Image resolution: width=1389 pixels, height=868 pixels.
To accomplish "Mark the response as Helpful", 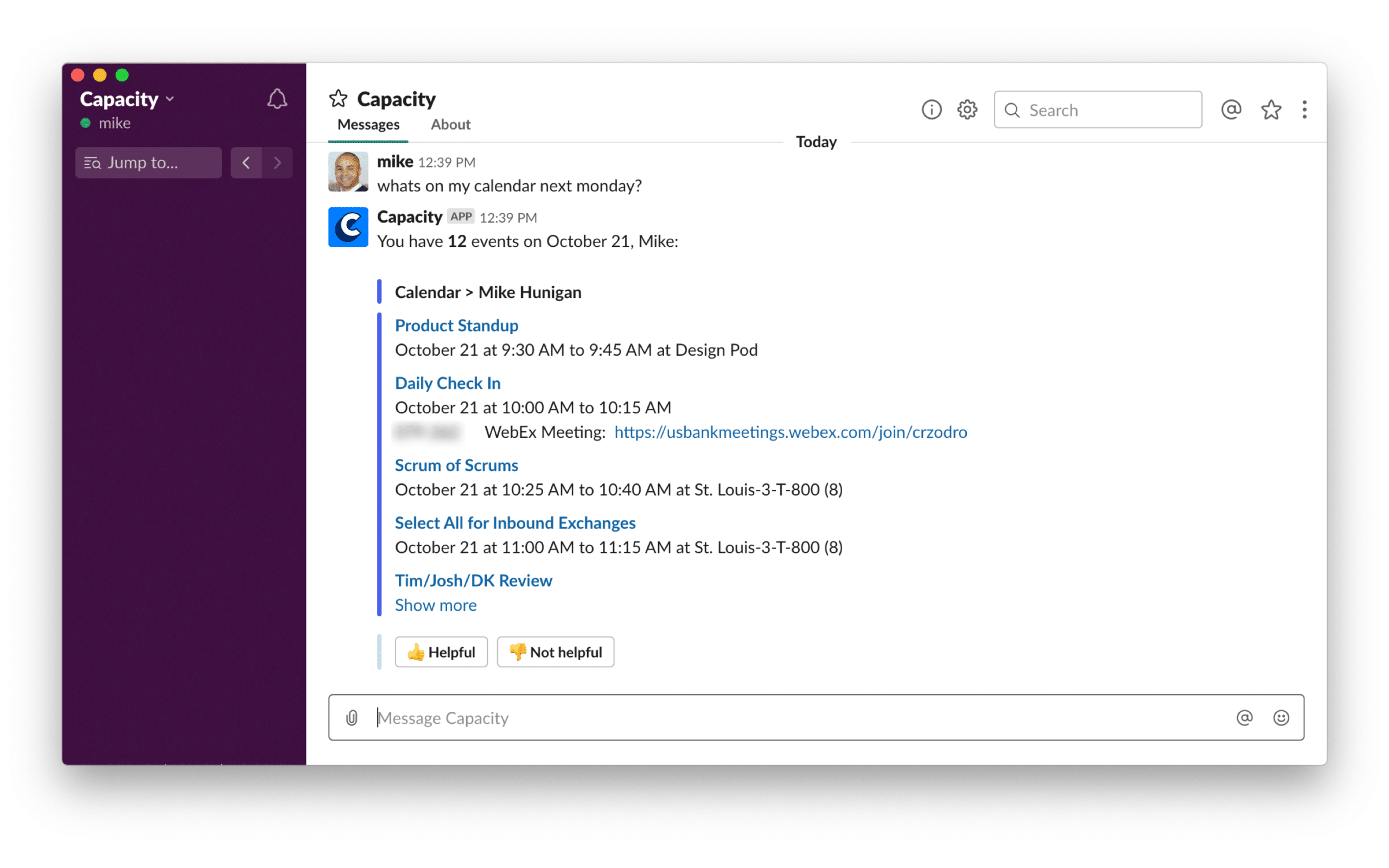I will click(441, 652).
